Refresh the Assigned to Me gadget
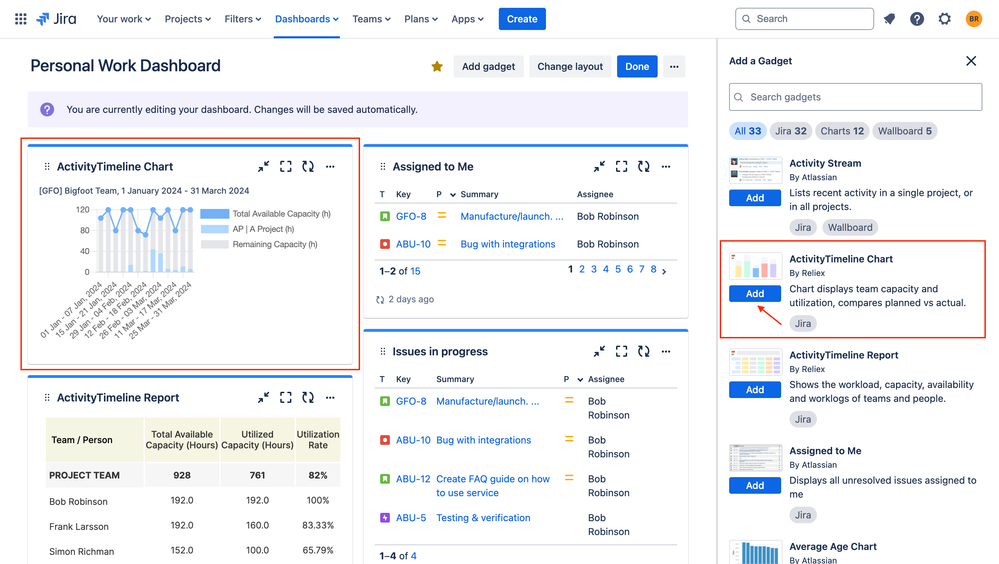 click(643, 166)
